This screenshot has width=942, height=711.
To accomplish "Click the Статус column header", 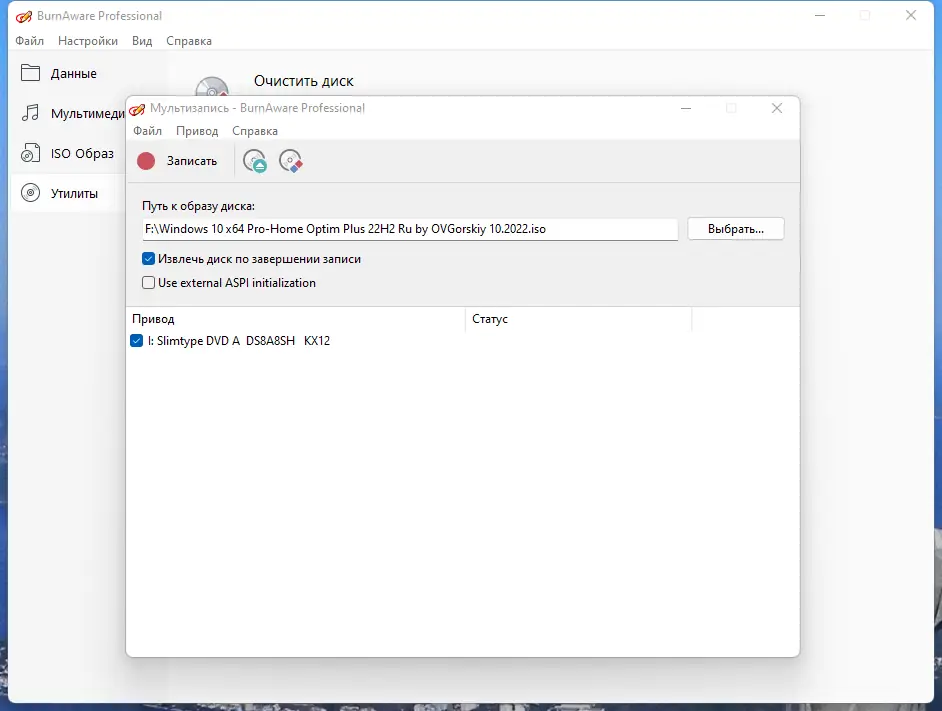I will [578, 319].
